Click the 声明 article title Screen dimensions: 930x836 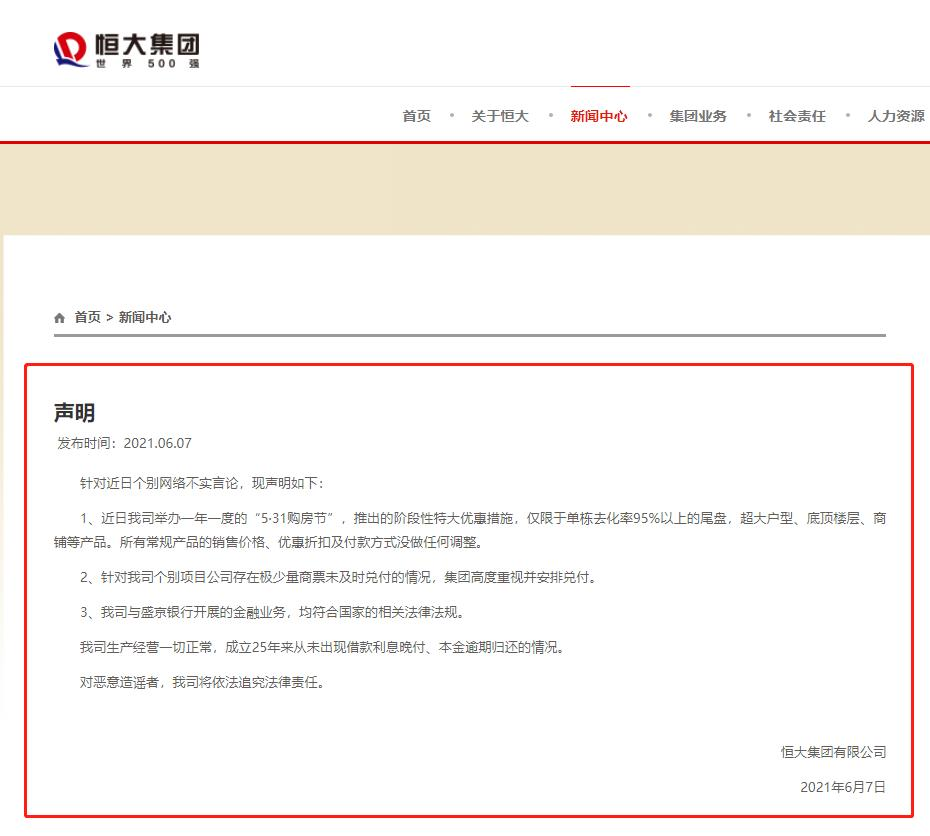74,412
